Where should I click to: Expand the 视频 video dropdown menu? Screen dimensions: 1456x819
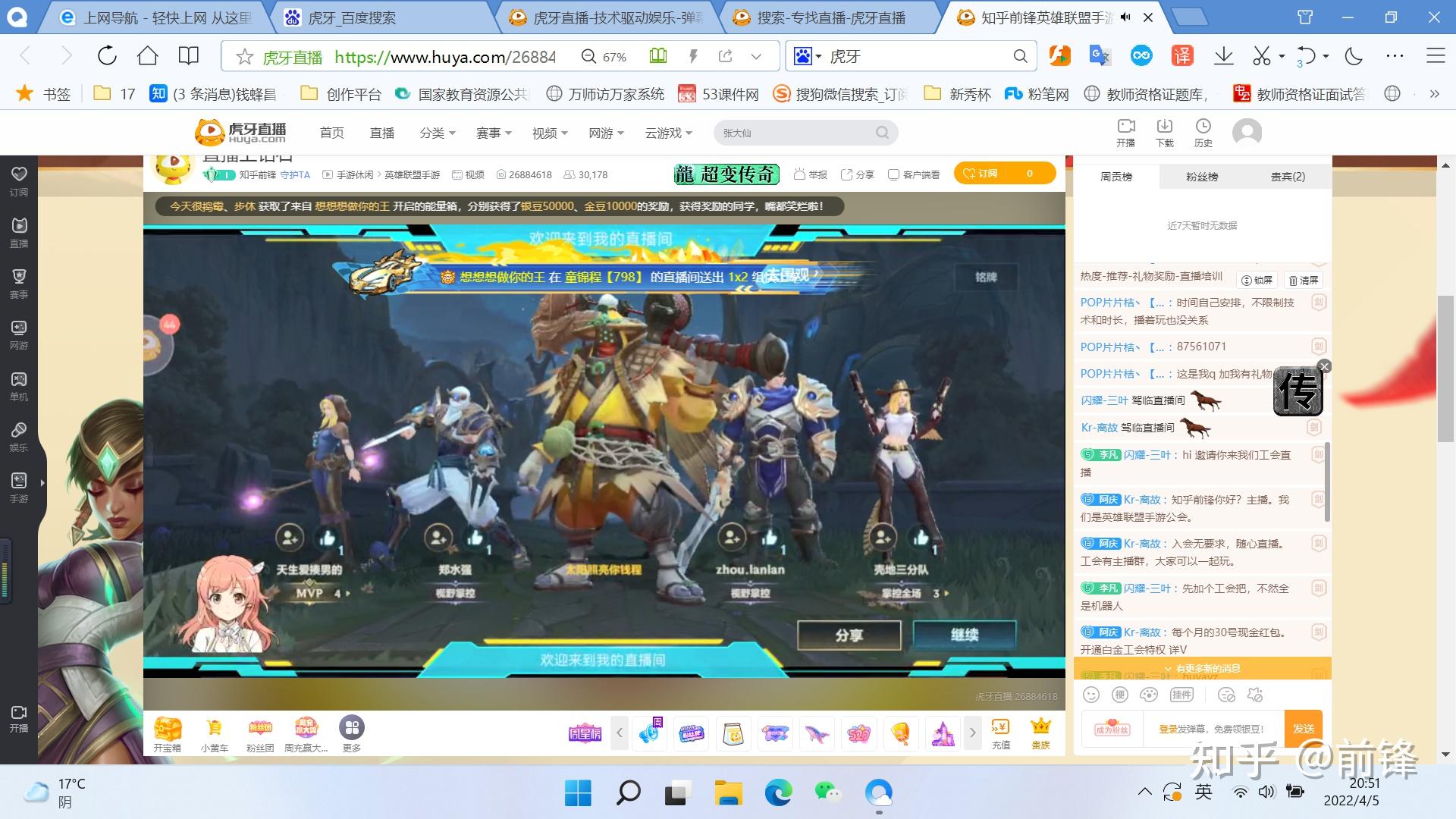click(x=549, y=132)
